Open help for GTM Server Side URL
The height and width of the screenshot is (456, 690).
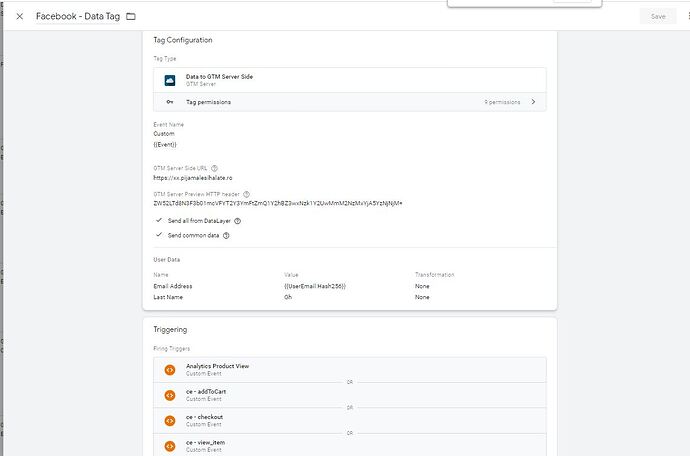(x=214, y=168)
